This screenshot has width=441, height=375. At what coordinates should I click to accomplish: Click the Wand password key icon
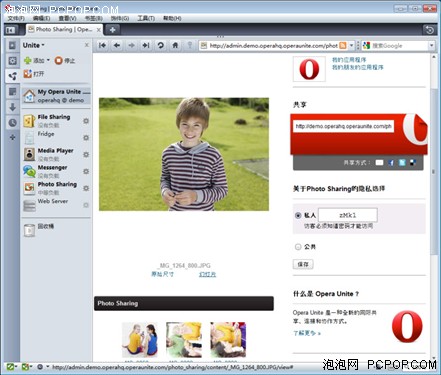[190, 45]
